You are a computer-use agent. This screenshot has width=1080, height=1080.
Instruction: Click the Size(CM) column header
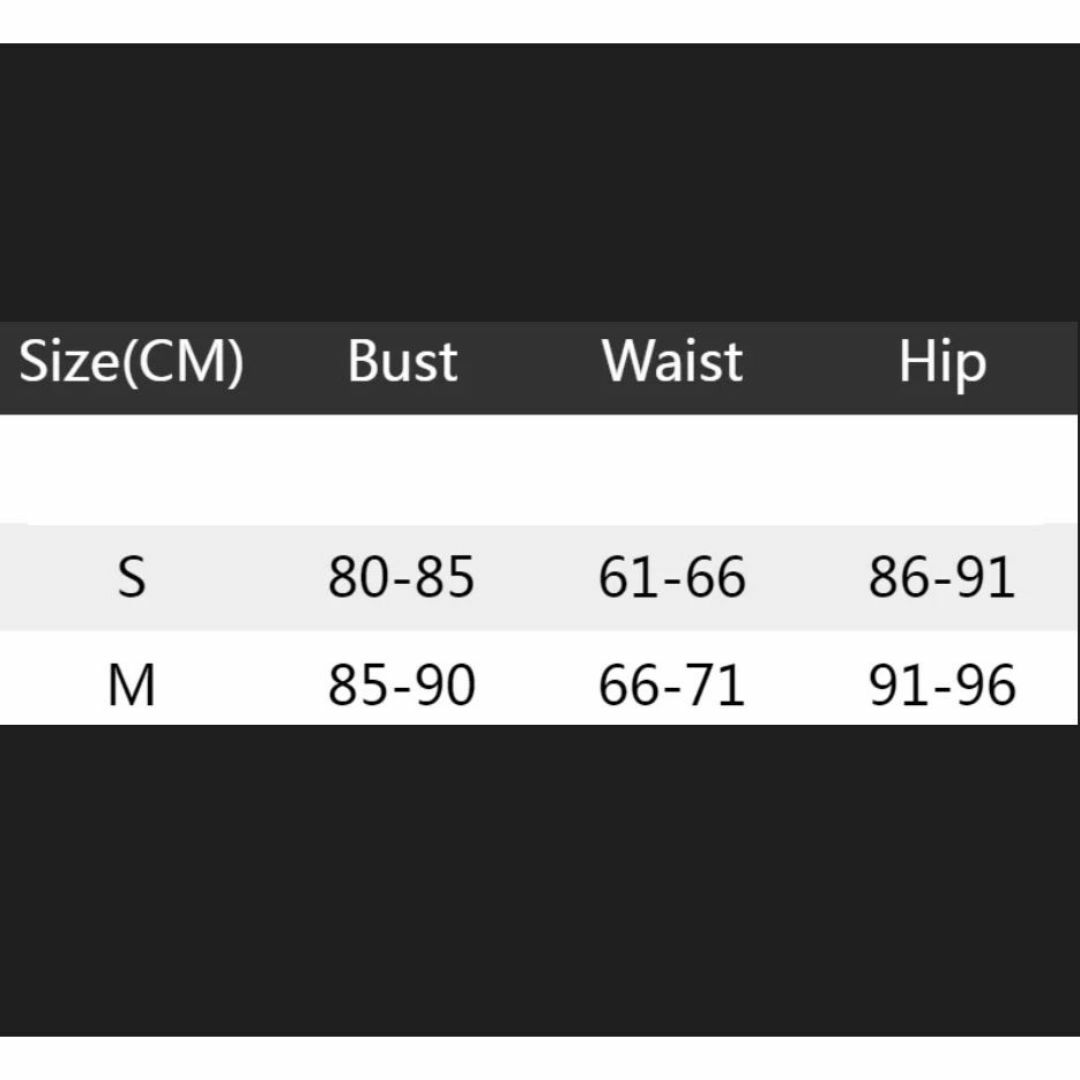tap(132, 362)
